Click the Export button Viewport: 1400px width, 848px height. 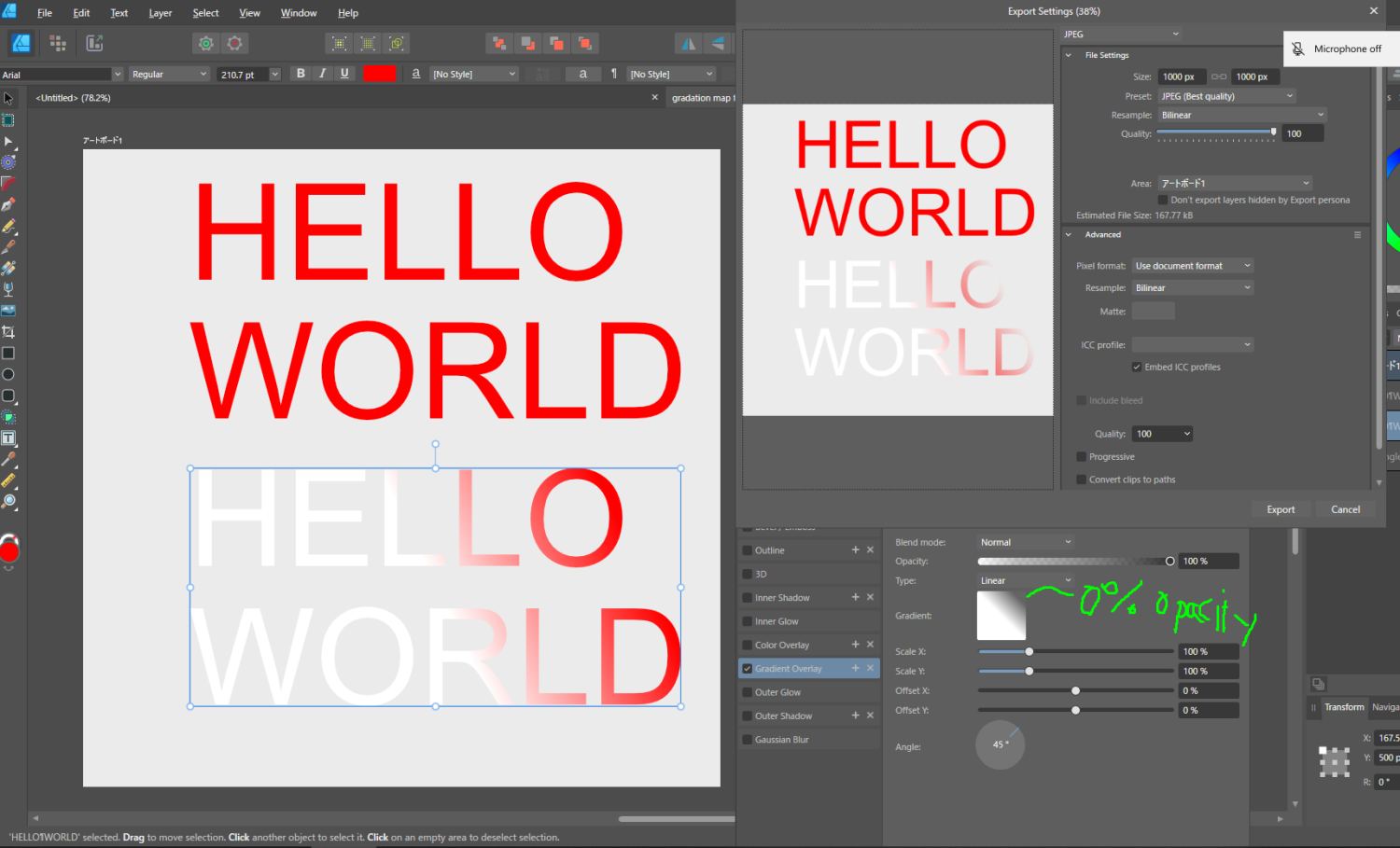point(1281,508)
